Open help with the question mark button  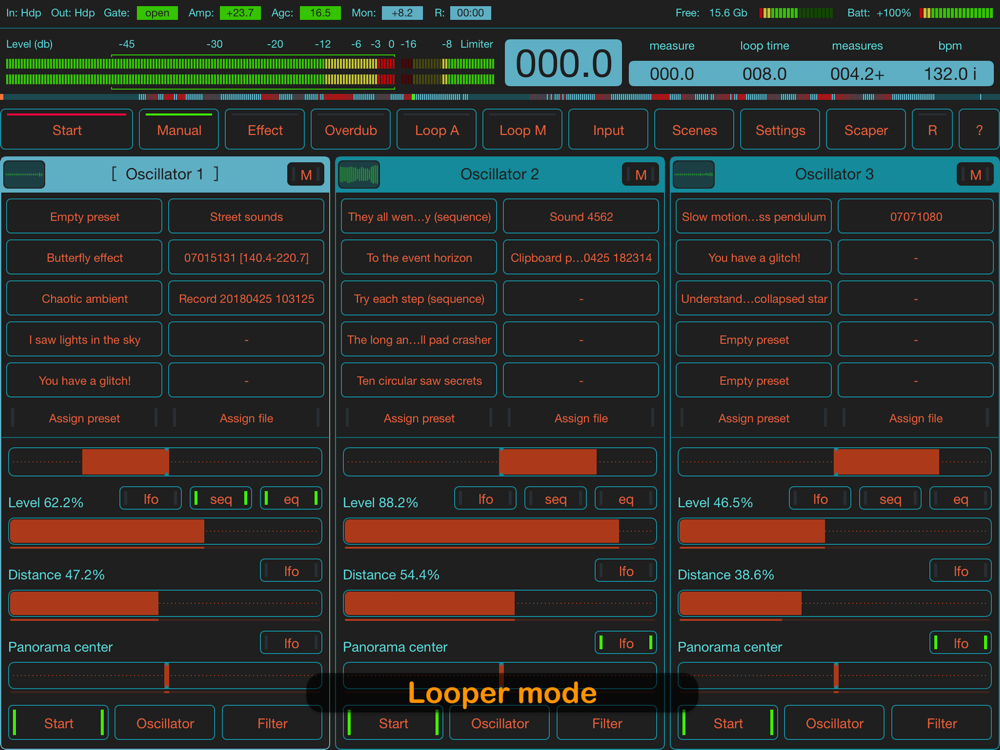(x=978, y=130)
